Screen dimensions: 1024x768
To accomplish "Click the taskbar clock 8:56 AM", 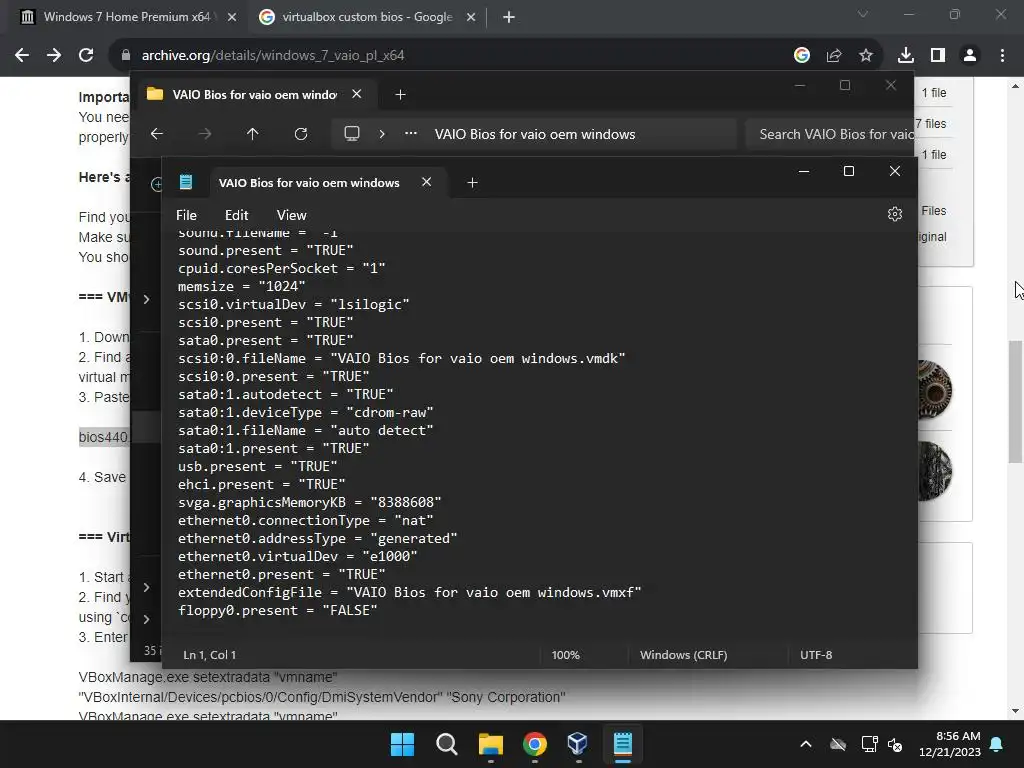I will [x=950, y=744].
